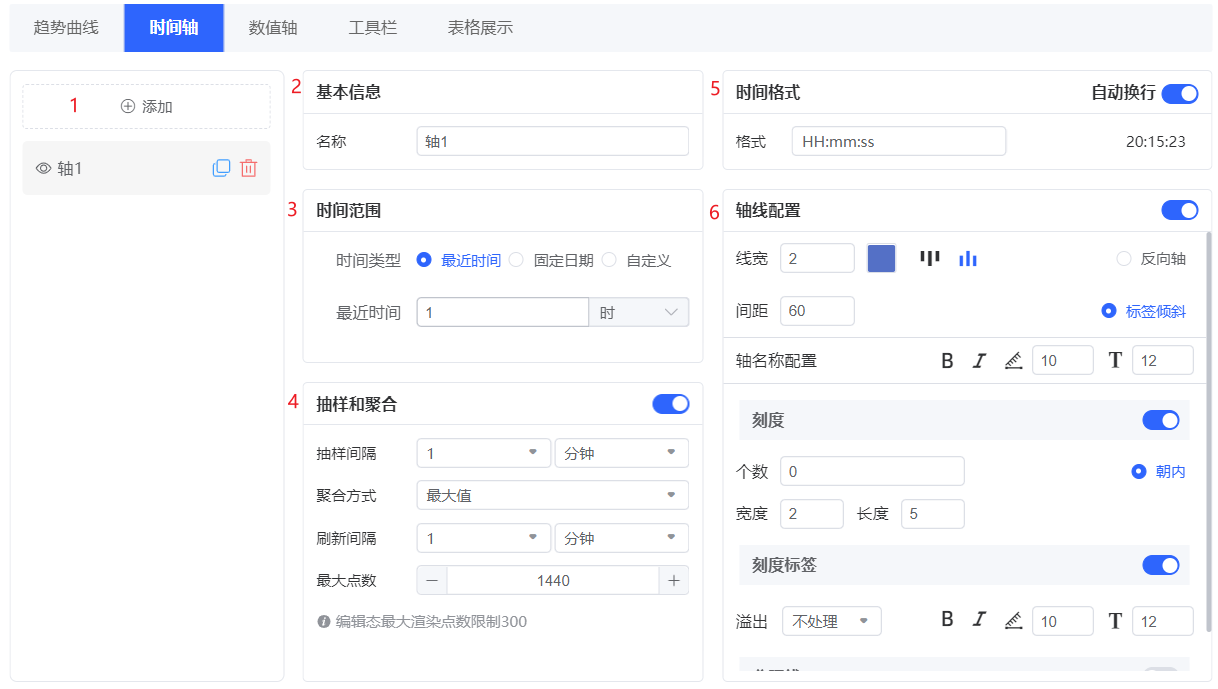
Task: Open the 表格展示 tab
Action: tap(480, 28)
